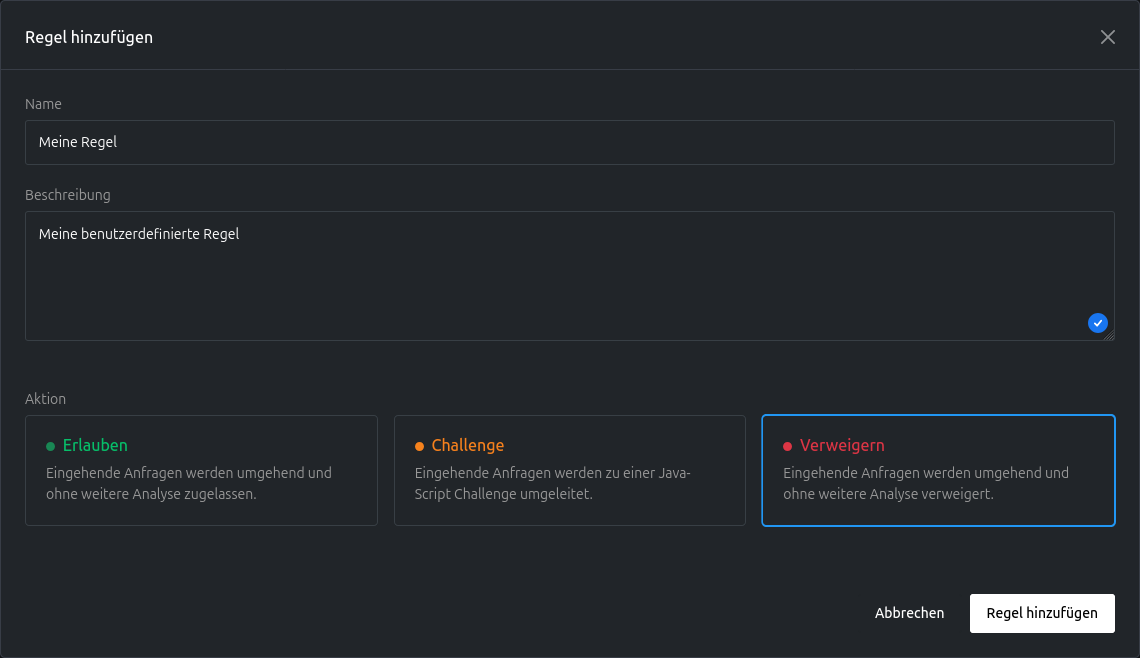The image size is (1140, 658).
Task: Choose the Verweigern action option
Action: click(937, 470)
